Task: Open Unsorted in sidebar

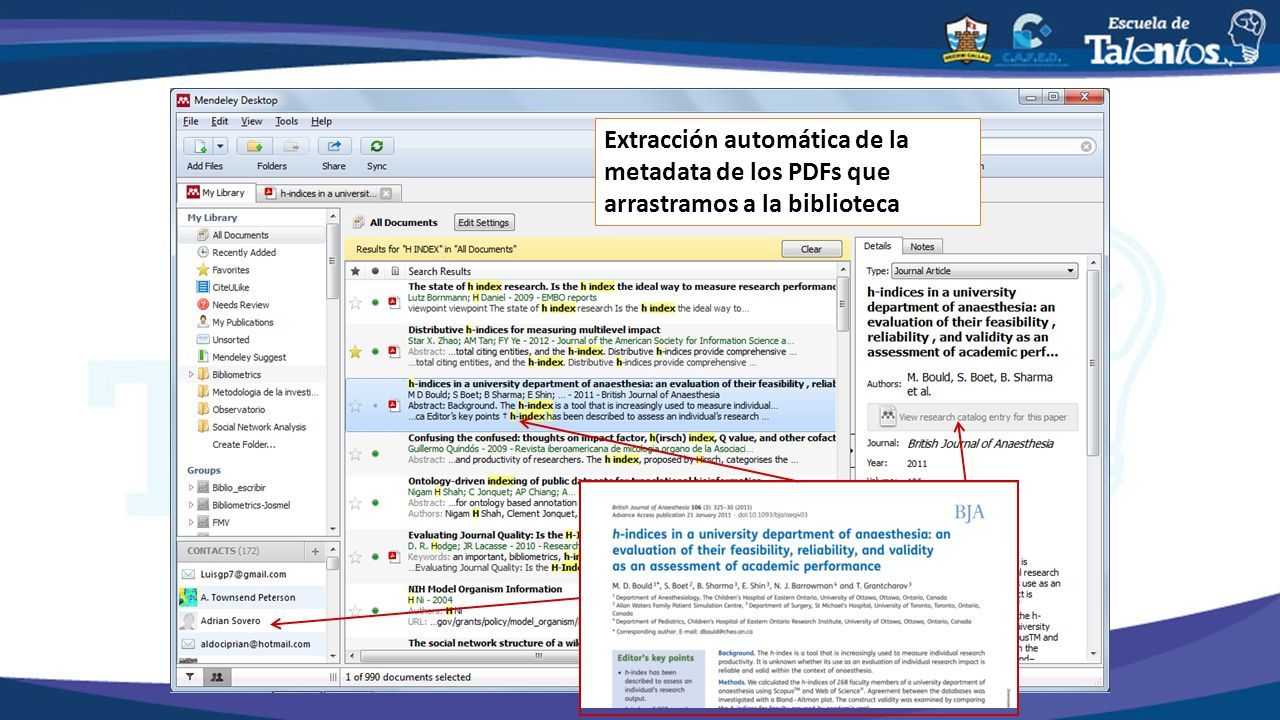Action: 230,340
